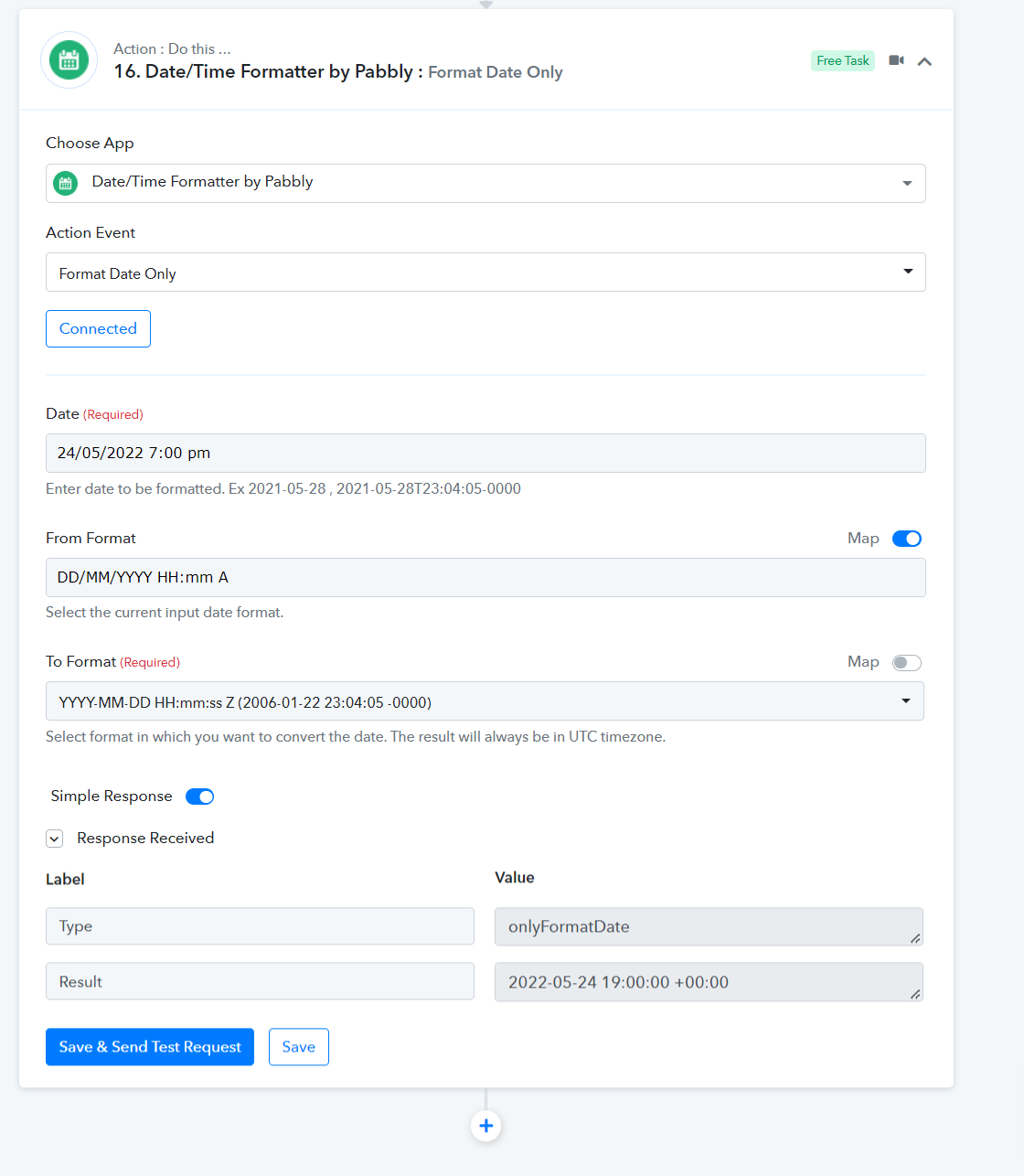Screen dimensions: 1024x1176
Task: Click into the Date input field
Action: (x=485, y=454)
